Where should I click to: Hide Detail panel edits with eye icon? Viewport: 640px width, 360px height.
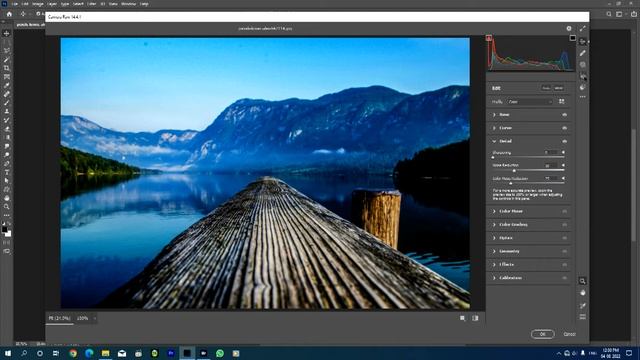[x=564, y=141]
